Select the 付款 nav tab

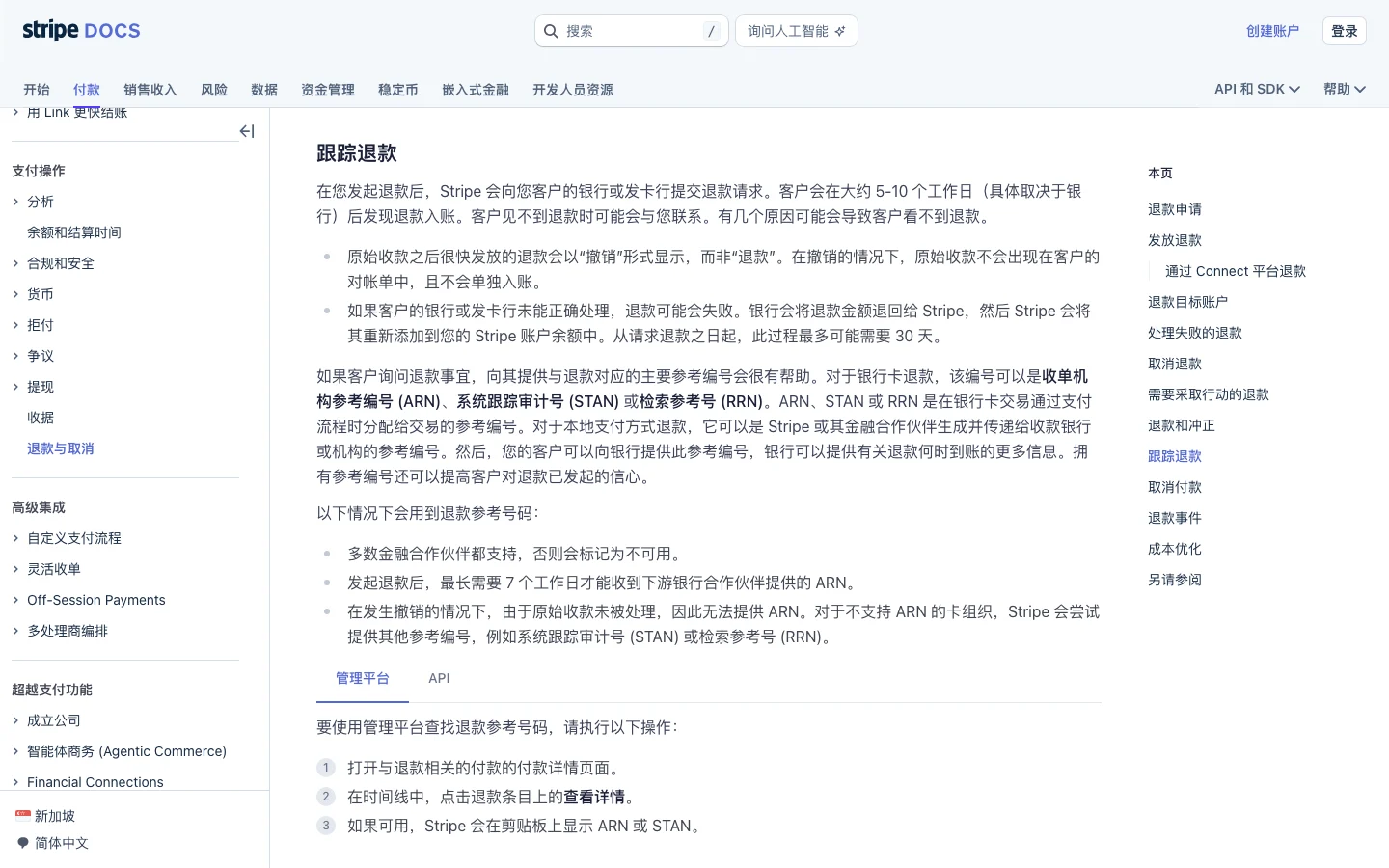click(x=87, y=90)
